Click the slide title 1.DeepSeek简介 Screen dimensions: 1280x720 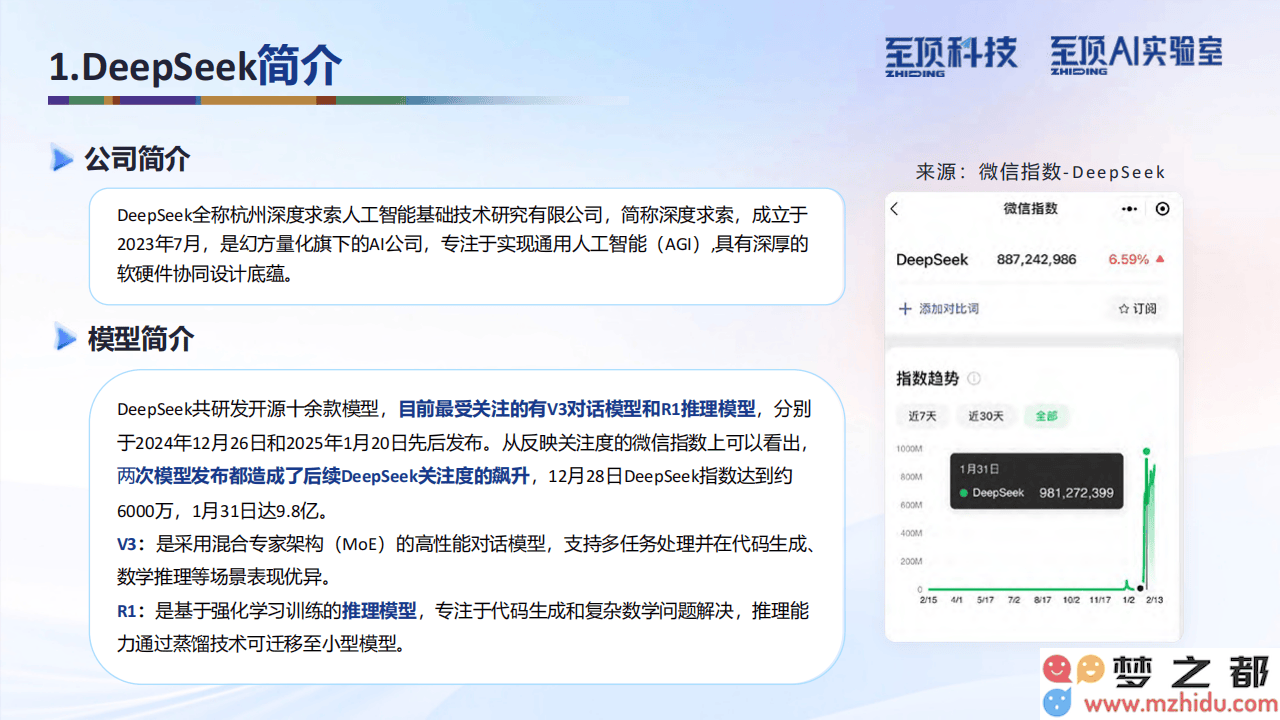(196, 67)
